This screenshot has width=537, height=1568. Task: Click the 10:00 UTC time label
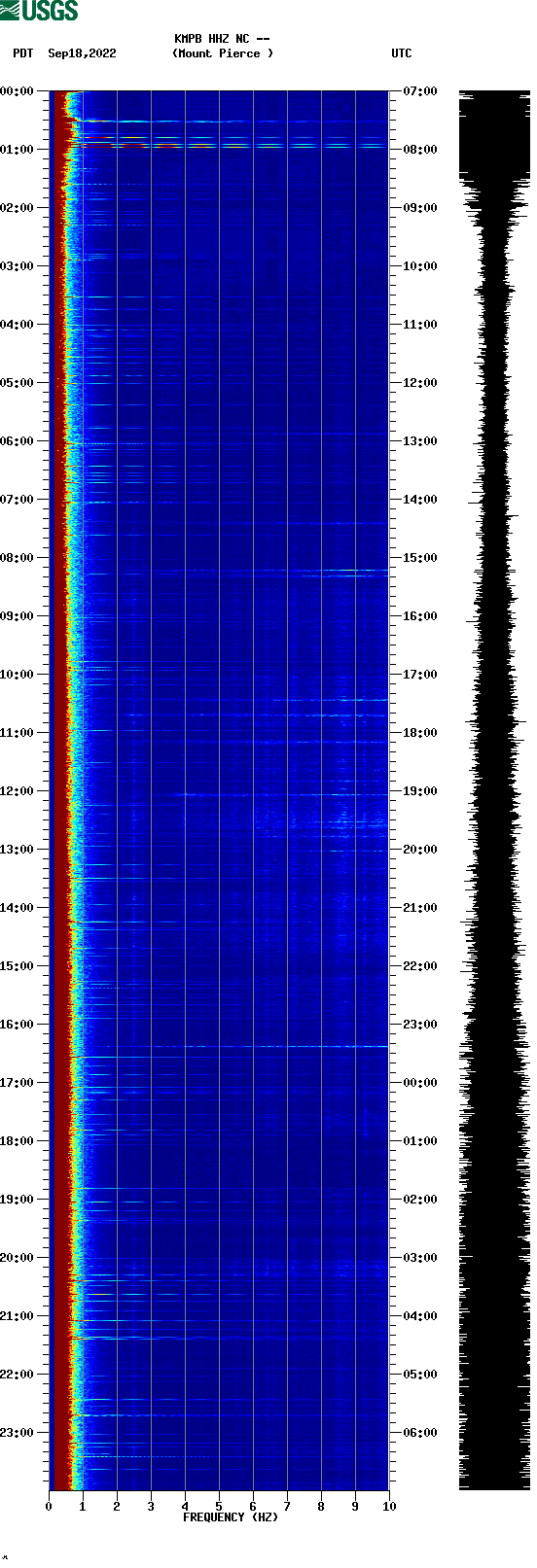click(x=420, y=266)
